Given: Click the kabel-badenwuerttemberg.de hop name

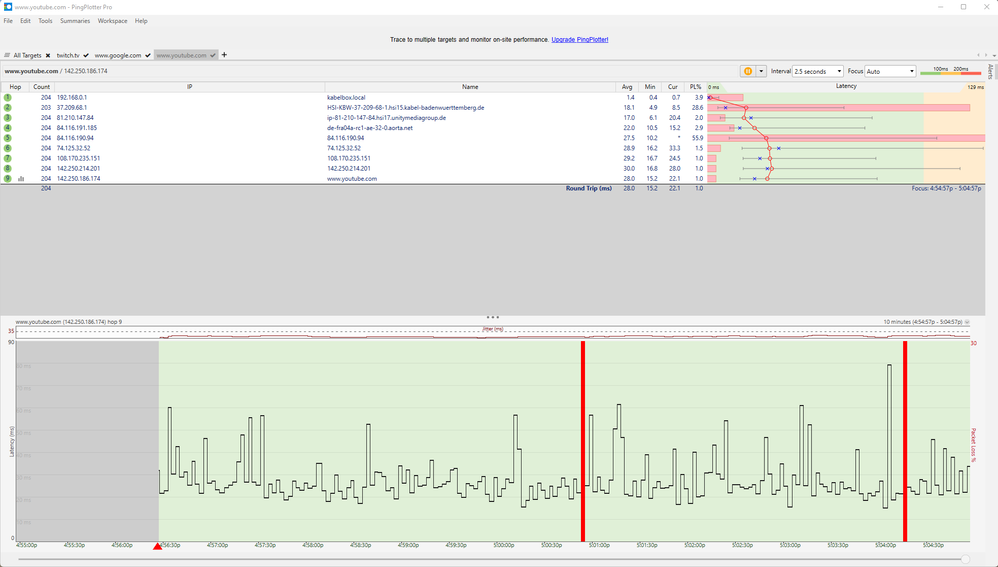Looking at the screenshot, I should (x=405, y=108).
